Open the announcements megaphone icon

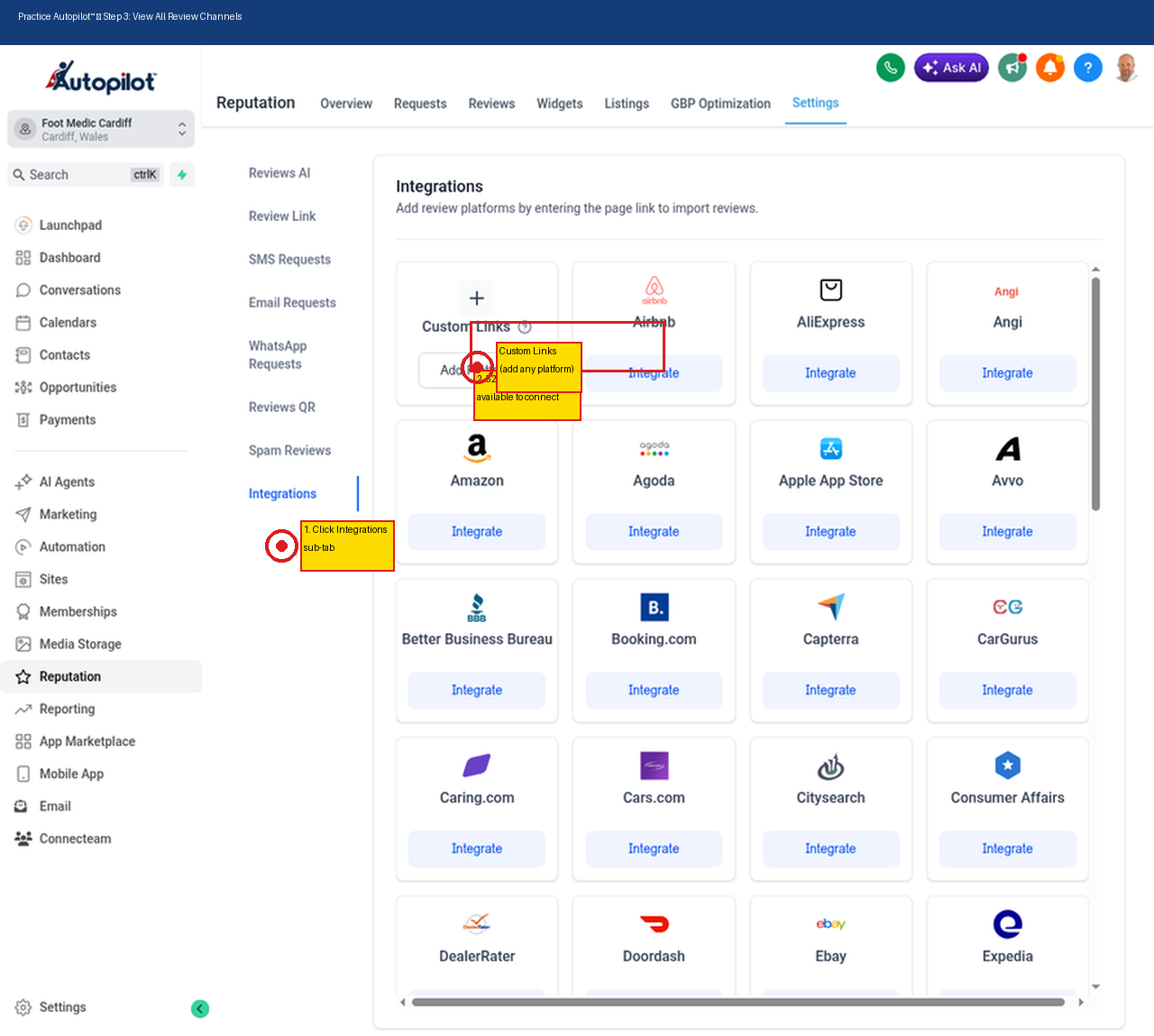click(1012, 68)
